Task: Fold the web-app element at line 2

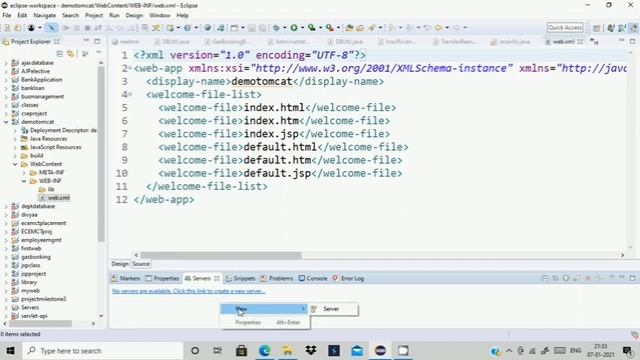Action: (130, 68)
